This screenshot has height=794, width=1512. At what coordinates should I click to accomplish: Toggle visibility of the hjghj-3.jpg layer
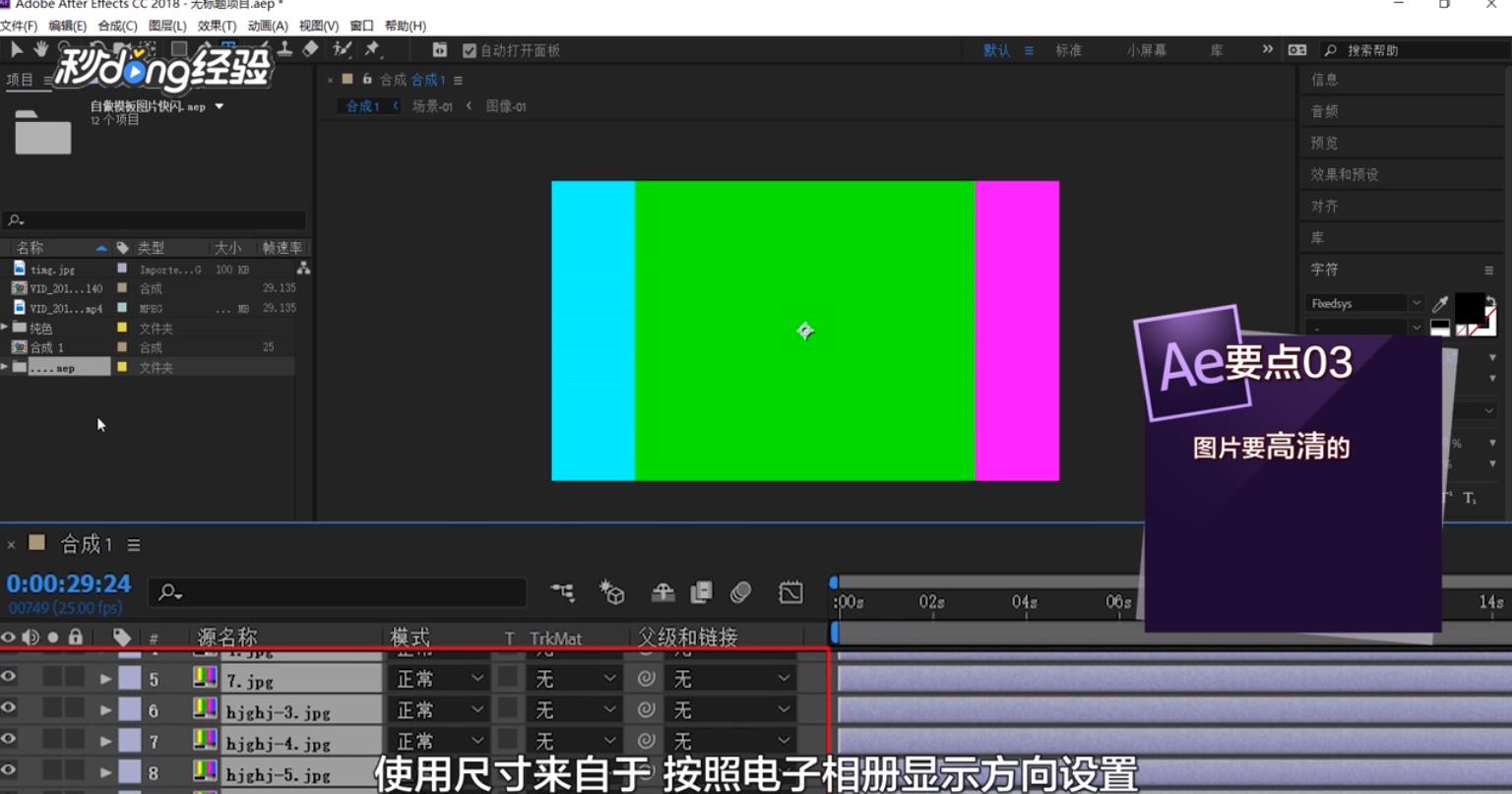(x=9, y=709)
